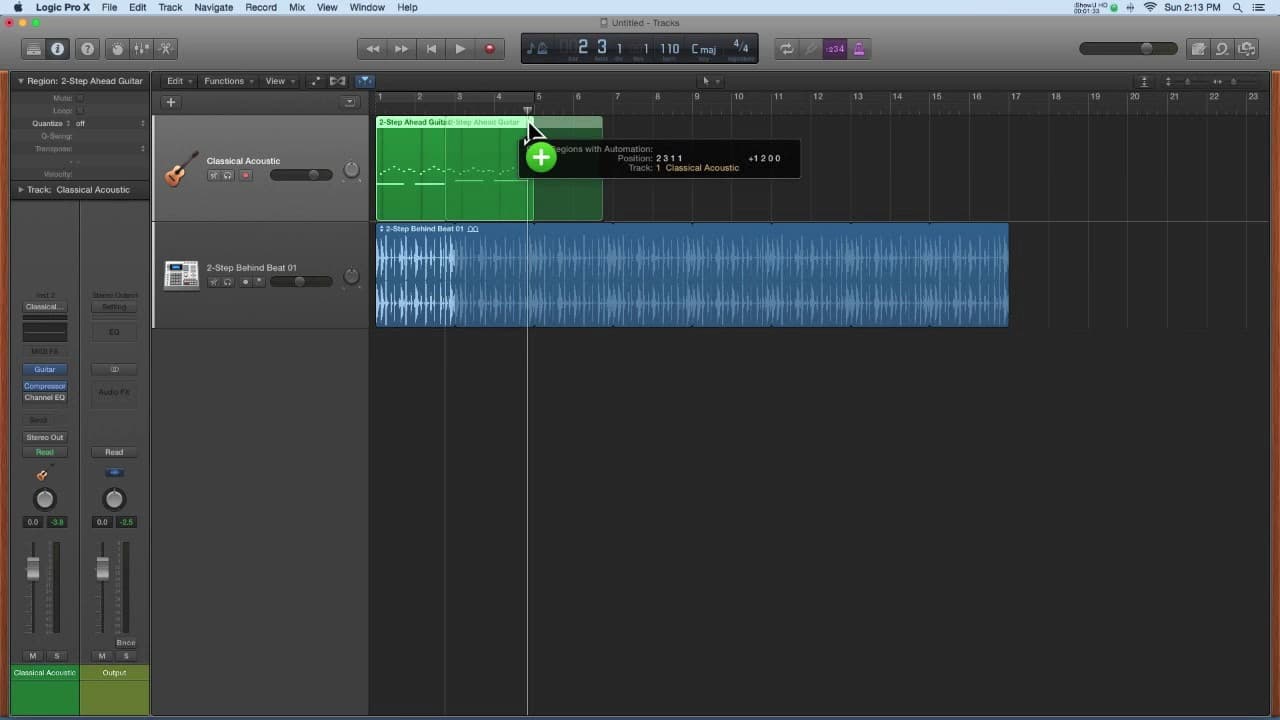
Task: Open the Channel EQ plug-in slot
Action: pos(45,397)
